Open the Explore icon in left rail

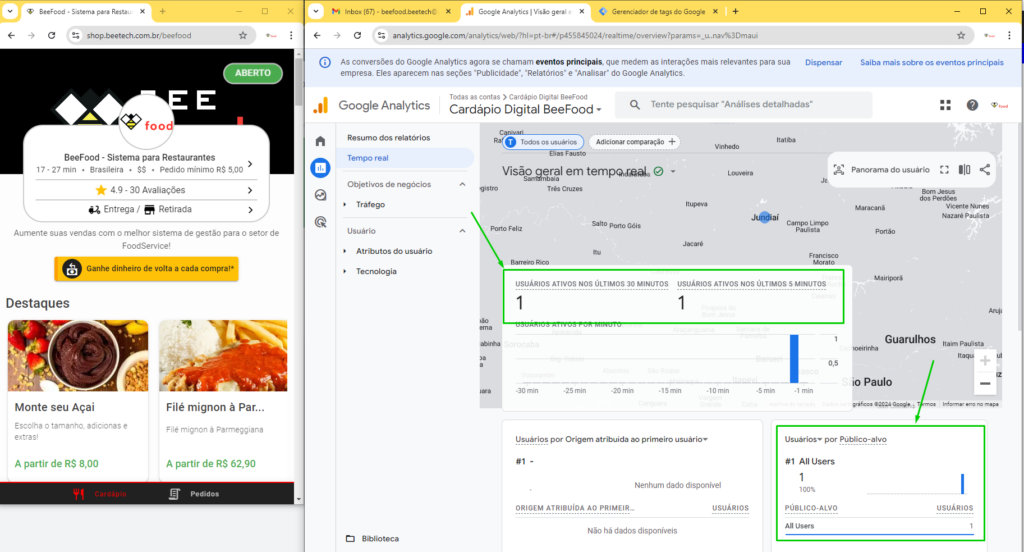[x=320, y=195]
